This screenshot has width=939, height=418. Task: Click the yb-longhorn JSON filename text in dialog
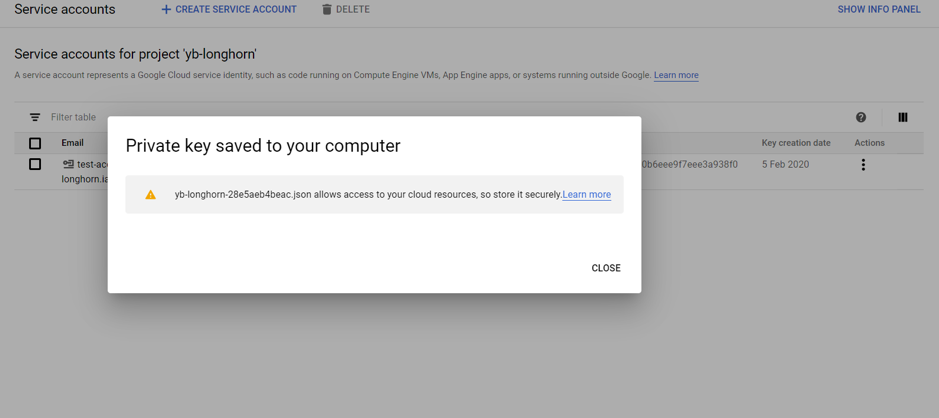pos(243,195)
